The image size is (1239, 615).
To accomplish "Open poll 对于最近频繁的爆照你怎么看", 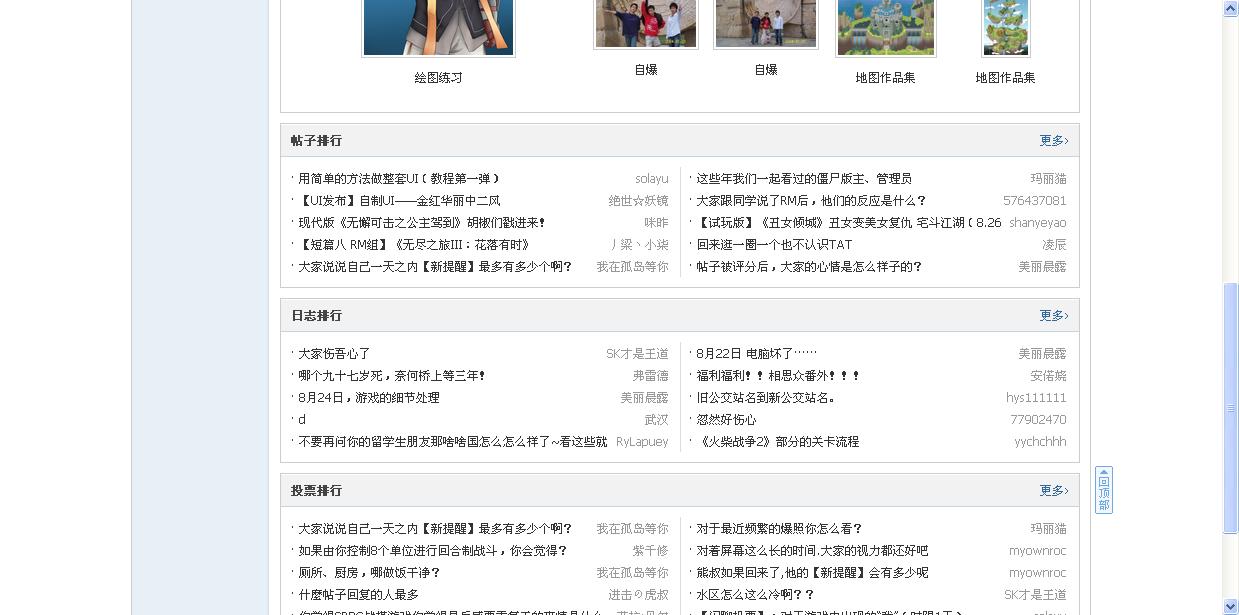I will pos(779,529).
